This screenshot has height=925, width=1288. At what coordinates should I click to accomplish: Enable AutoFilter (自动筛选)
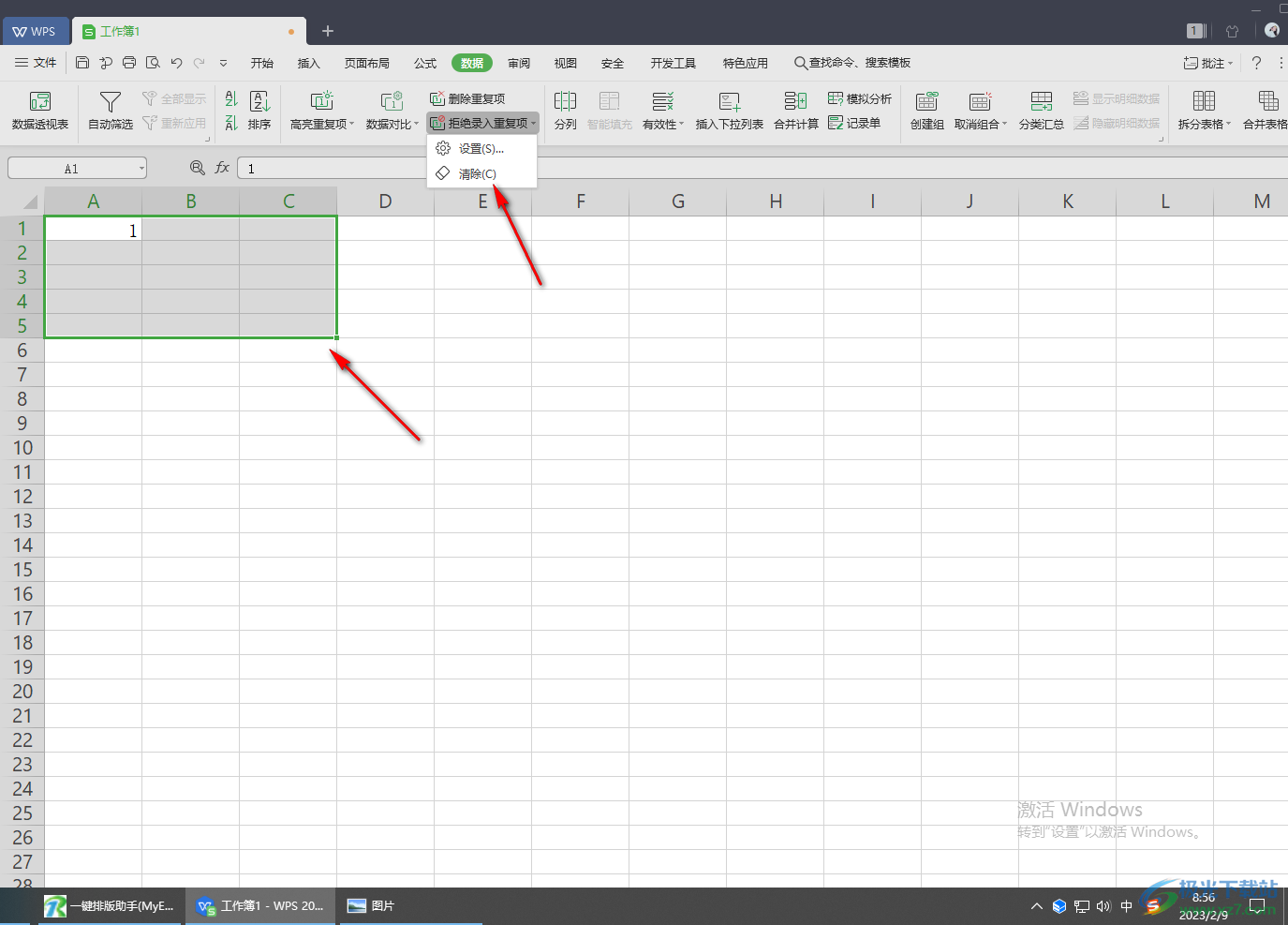coord(111,111)
